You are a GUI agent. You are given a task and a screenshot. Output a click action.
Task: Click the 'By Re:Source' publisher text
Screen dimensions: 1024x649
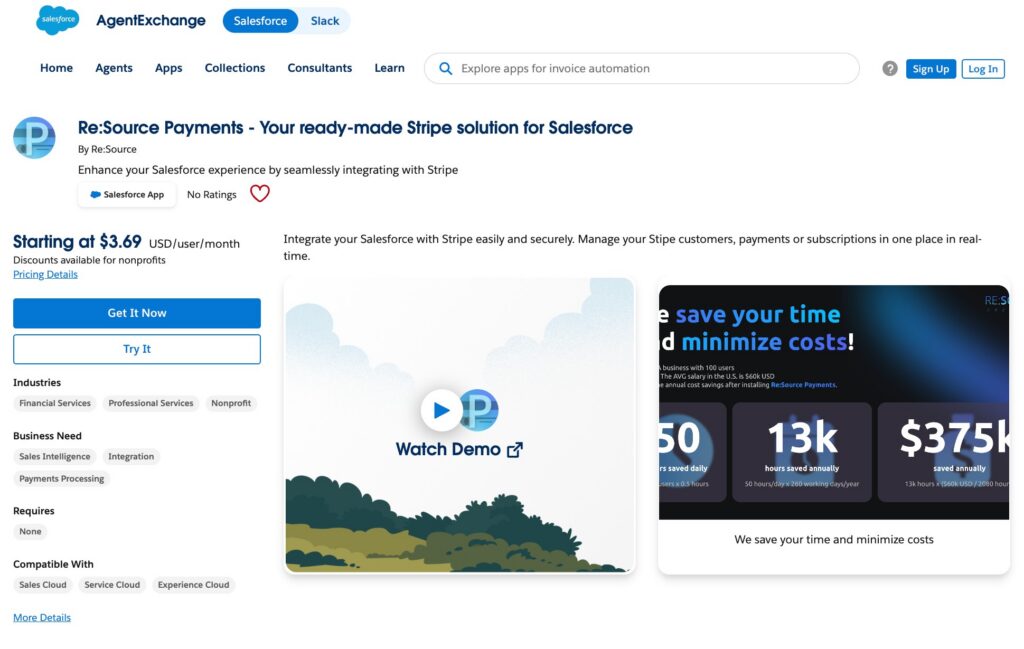coord(107,150)
